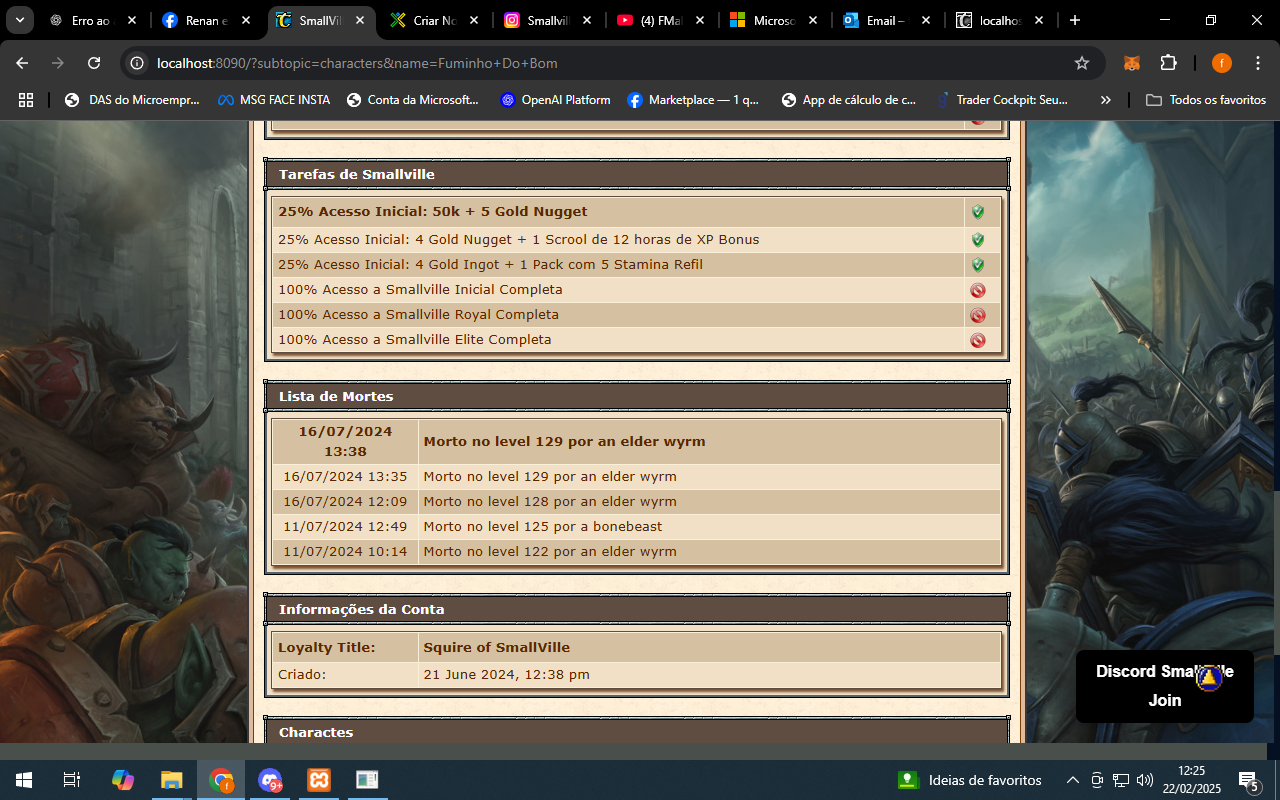Open XAMPP from the taskbar

[x=319, y=780]
